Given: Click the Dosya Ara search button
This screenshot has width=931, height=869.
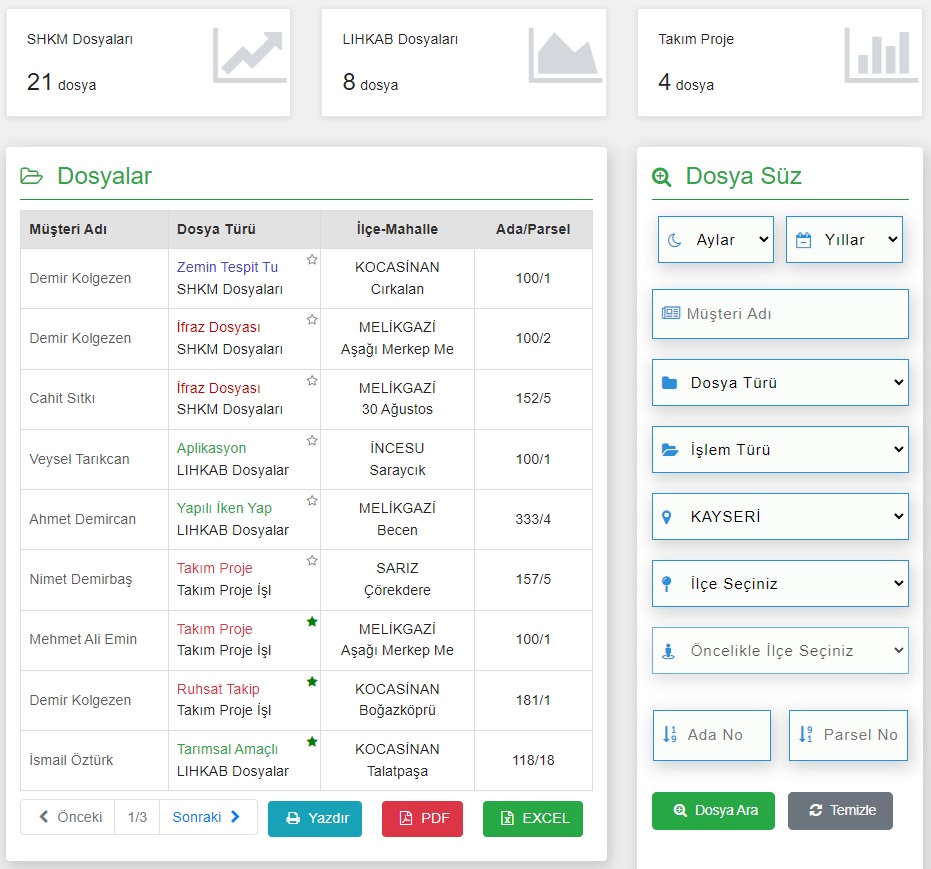Looking at the screenshot, I should tap(713, 810).
